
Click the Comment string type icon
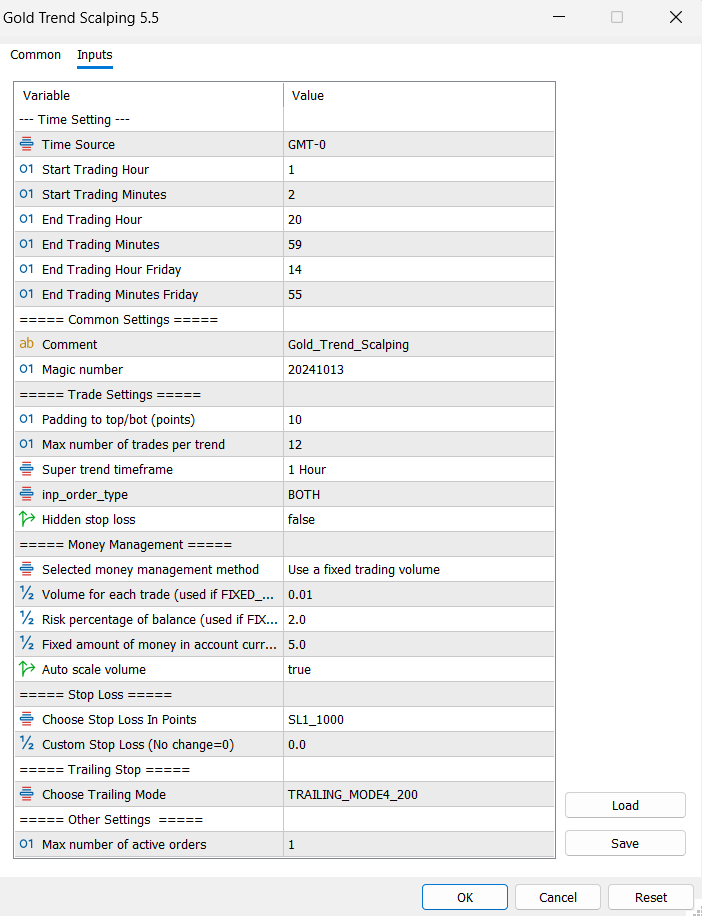[x=26, y=344]
